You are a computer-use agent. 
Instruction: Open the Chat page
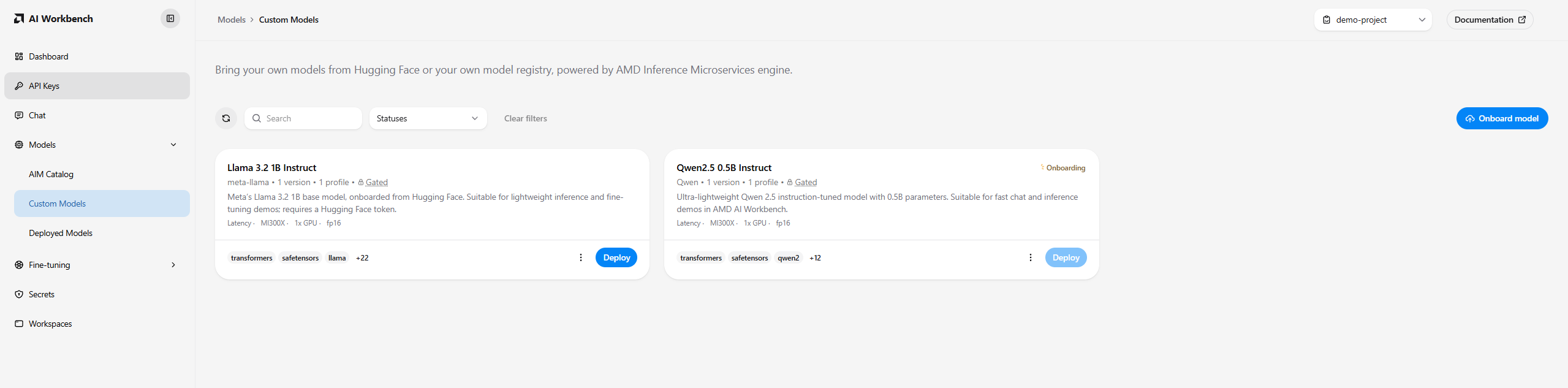click(x=97, y=115)
